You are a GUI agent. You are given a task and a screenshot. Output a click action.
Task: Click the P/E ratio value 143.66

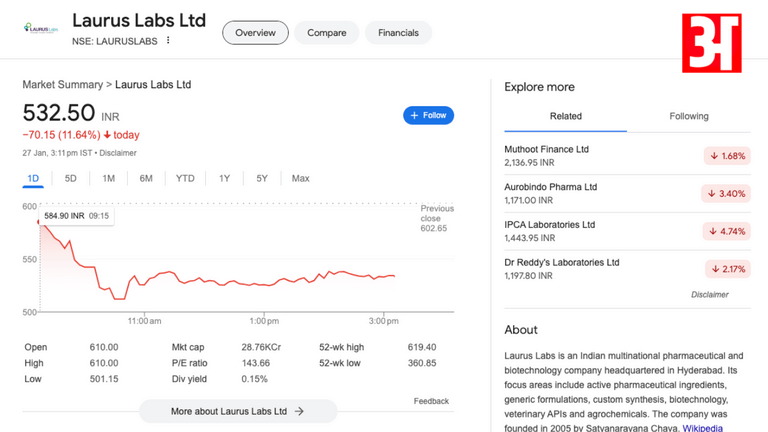(x=256, y=363)
